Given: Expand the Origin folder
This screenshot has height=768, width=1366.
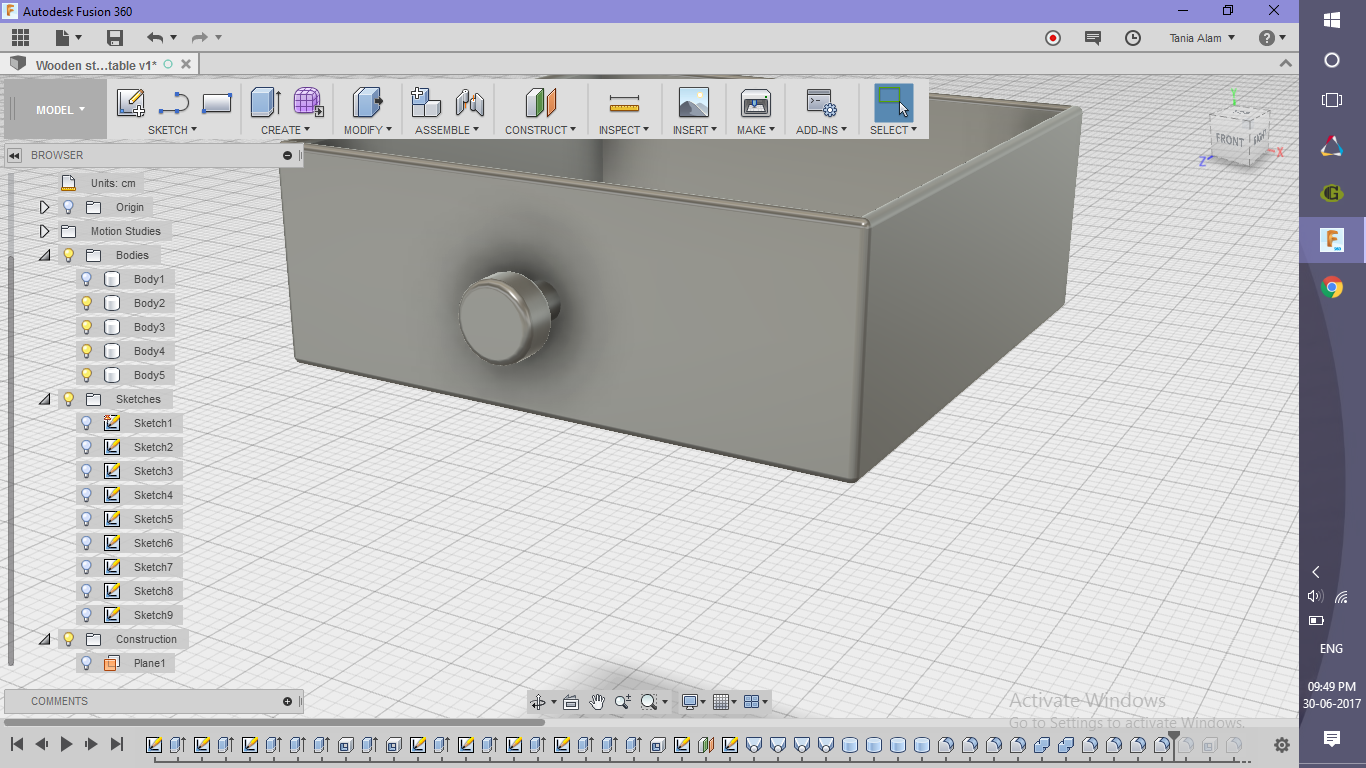Looking at the screenshot, I should pos(44,207).
